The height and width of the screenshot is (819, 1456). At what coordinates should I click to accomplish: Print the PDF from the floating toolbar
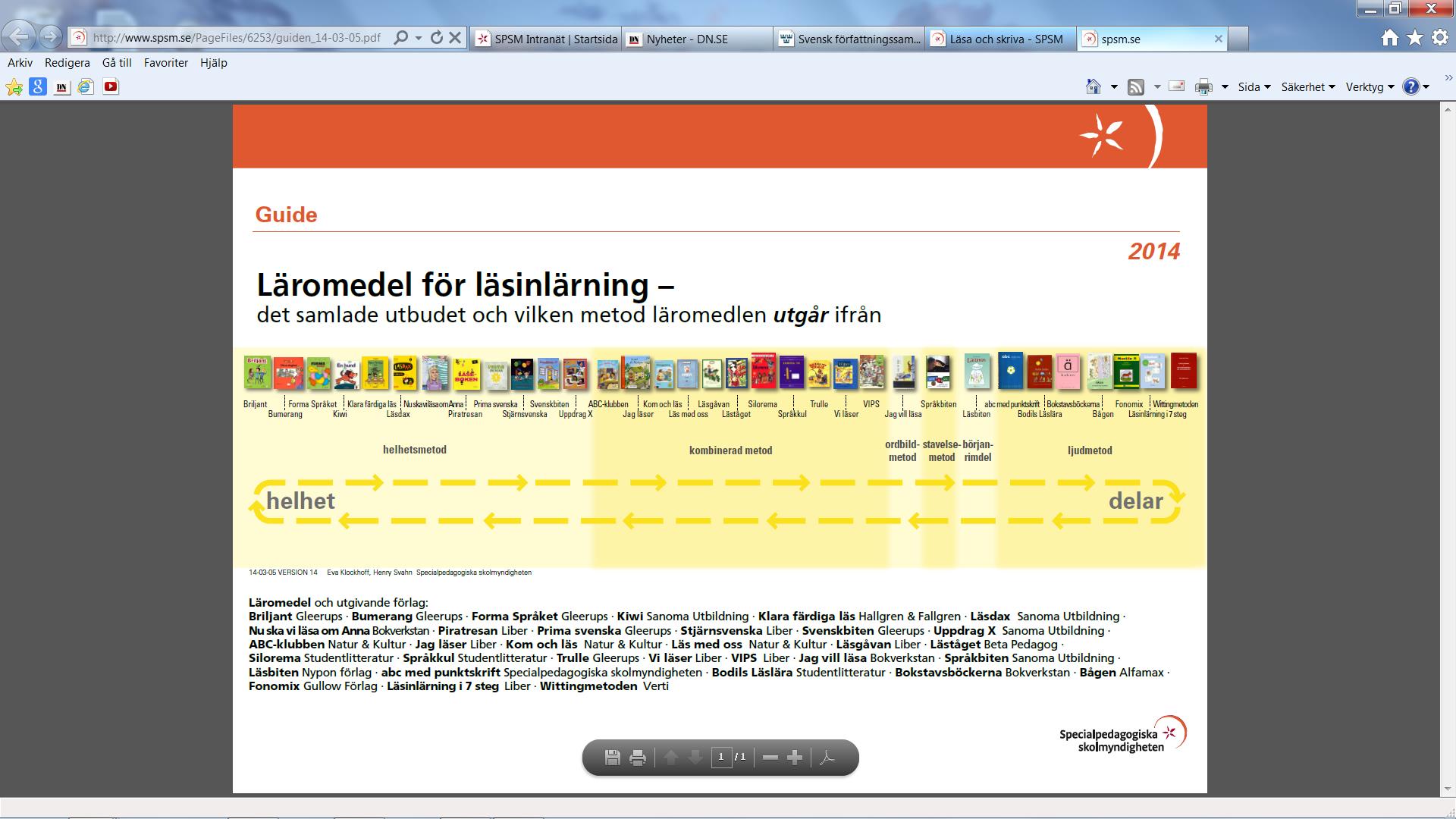tap(638, 757)
